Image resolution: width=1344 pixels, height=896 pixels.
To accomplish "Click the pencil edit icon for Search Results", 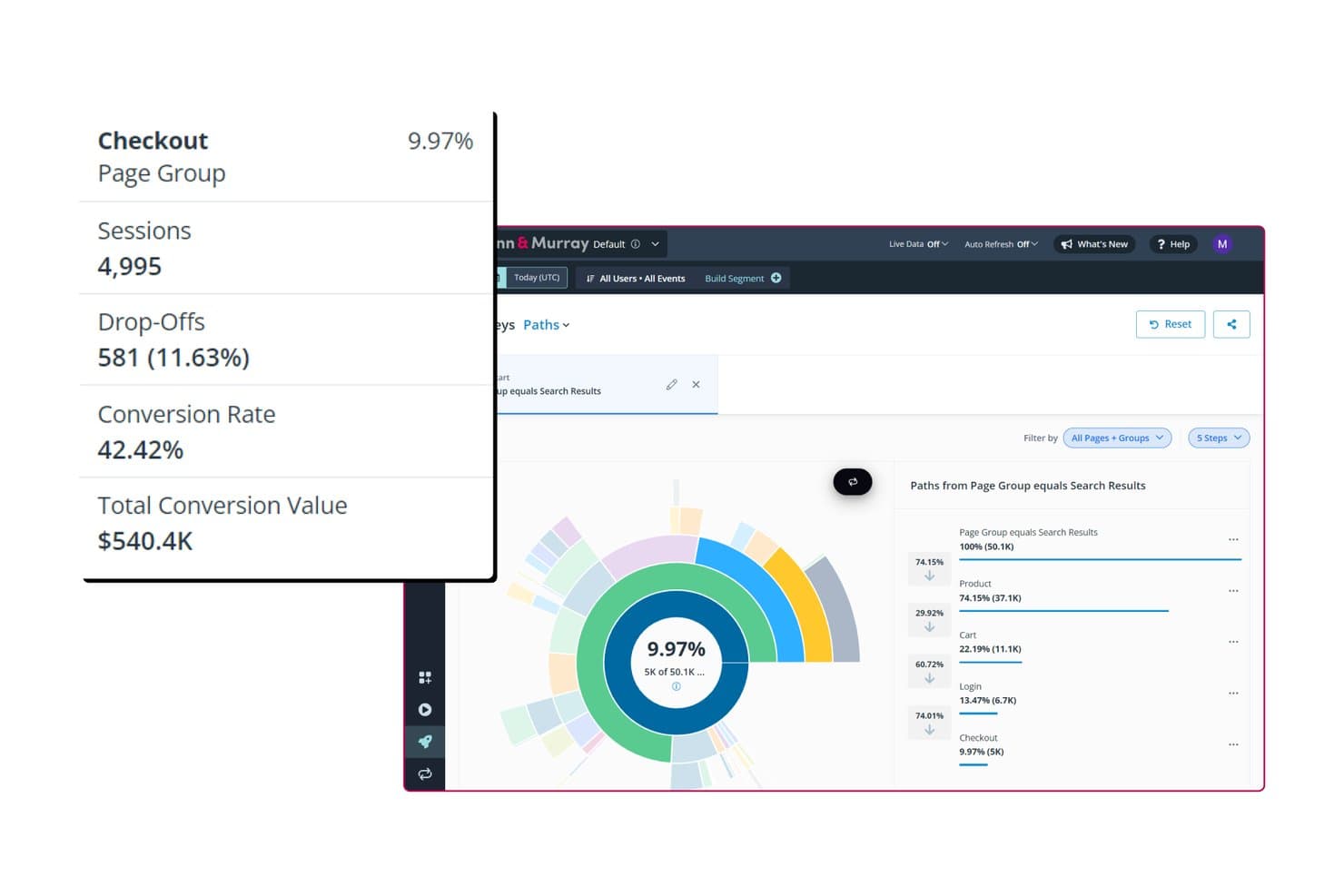I will (x=671, y=385).
